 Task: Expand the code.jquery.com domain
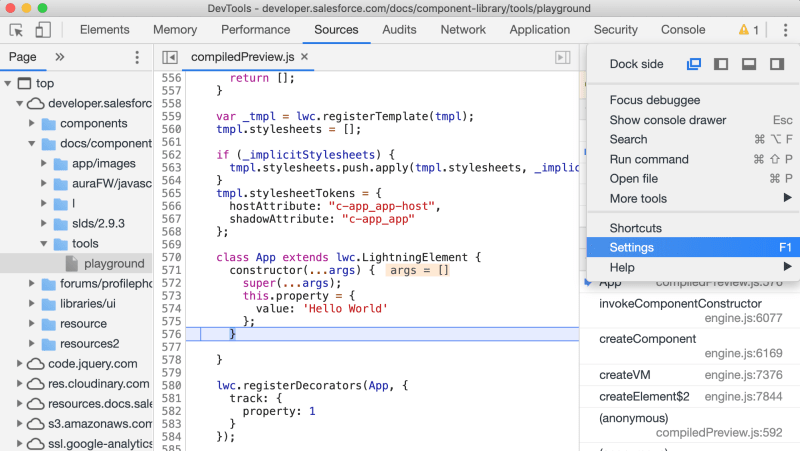[x=19, y=364]
